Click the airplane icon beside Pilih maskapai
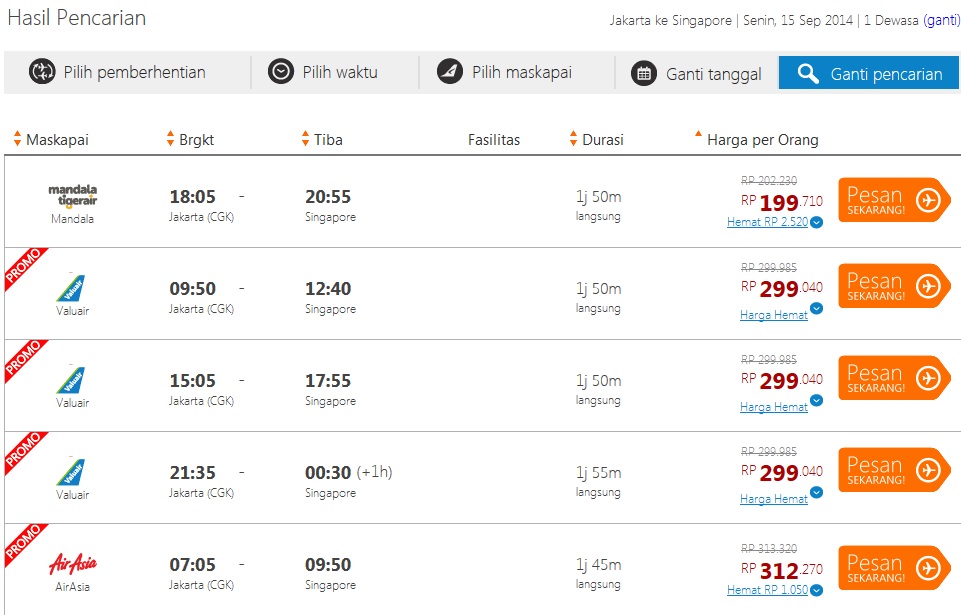The width and height of the screenshot is (961, 615). click(x=450, y=72)
